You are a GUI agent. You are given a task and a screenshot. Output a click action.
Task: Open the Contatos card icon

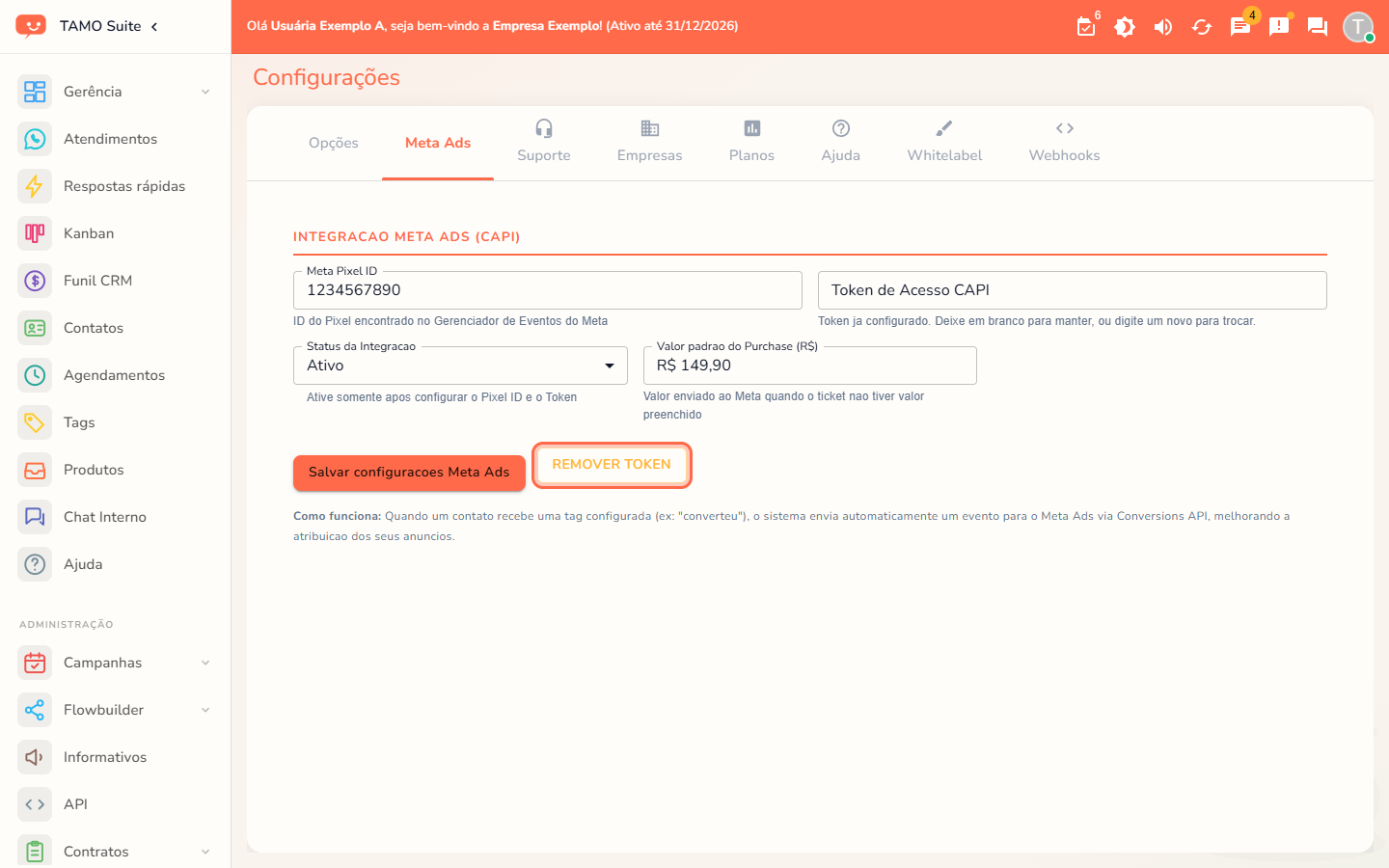click(35, 328)
